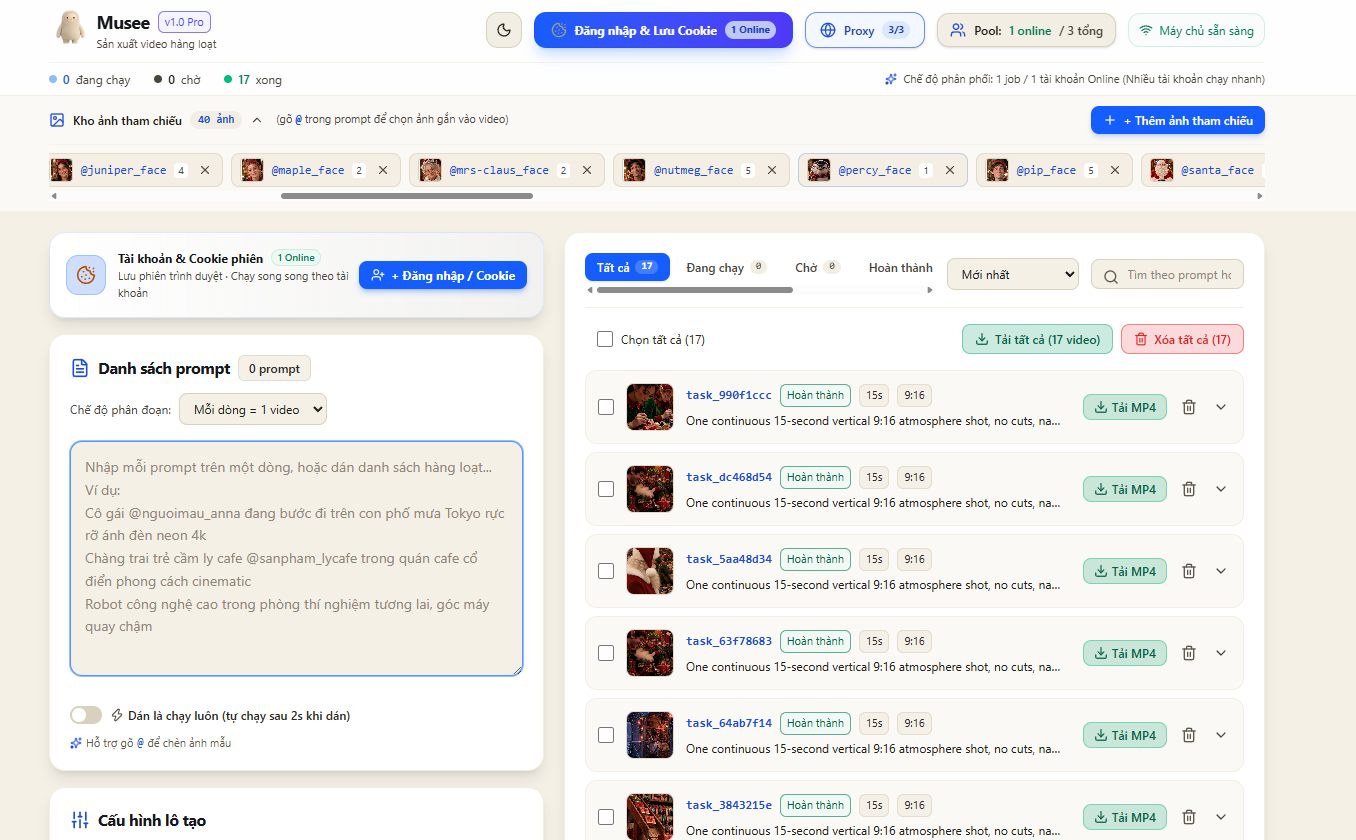Viewport: 1356px width, 840px height.
Task: Open the Chế độ phân đoạn dropdown
Action: click(253, 409)
